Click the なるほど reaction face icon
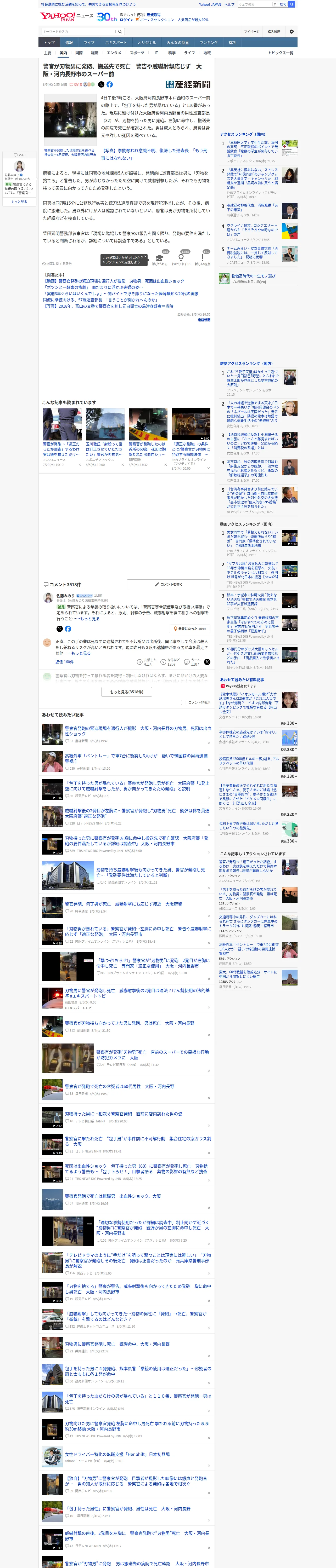 pyautogui.click(x=164, y=662)
